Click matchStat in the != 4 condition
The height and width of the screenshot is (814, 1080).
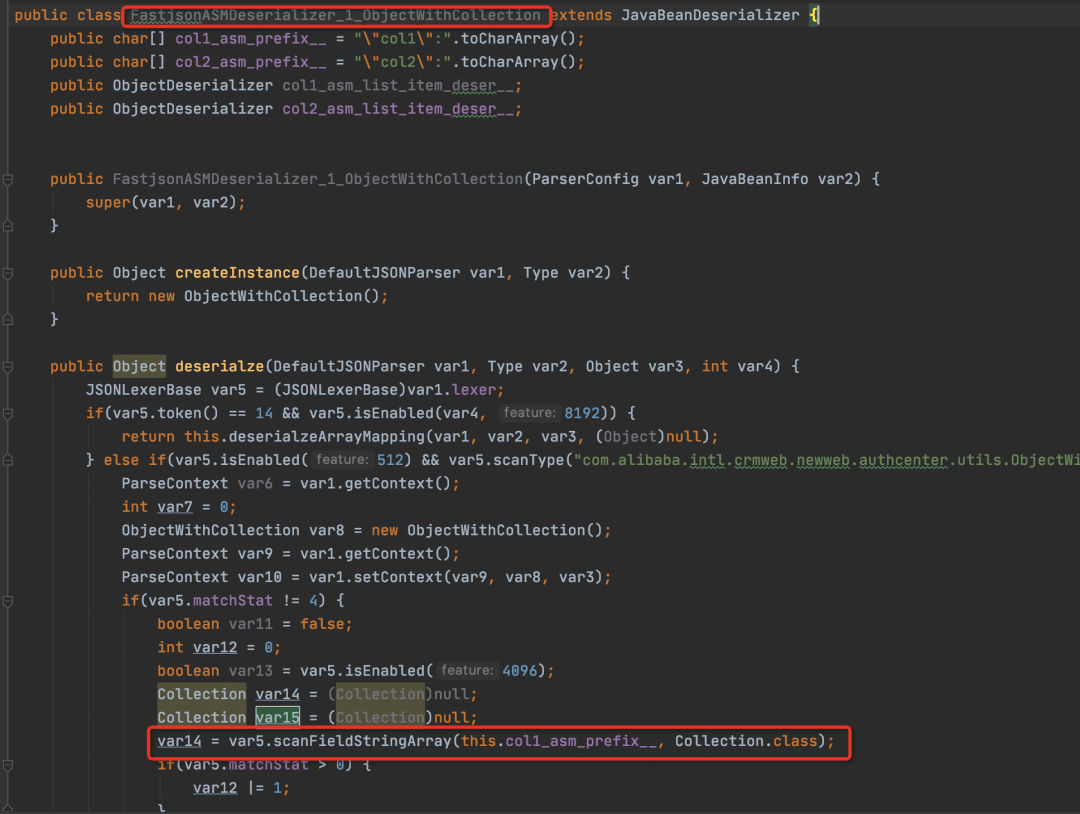[233, 601]
